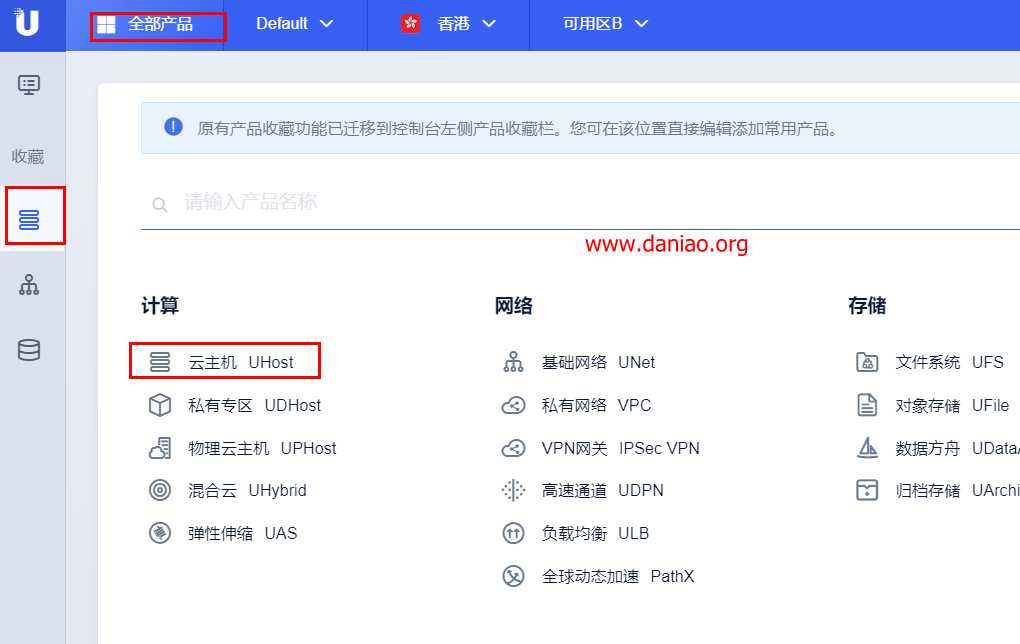Click the 混合云 UHybrid target icon
The width and height of the screenshot is (1020, 644).
click(x=160, y=490)
